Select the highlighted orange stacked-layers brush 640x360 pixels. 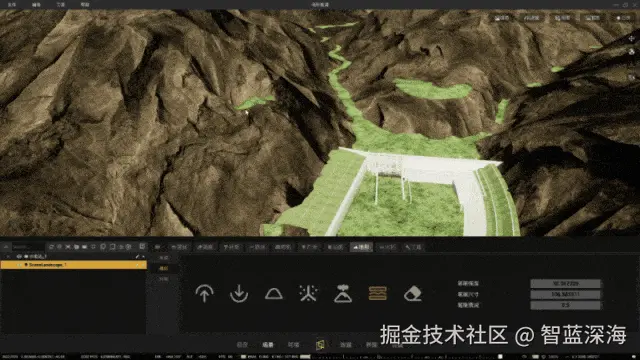pos(378,293)
